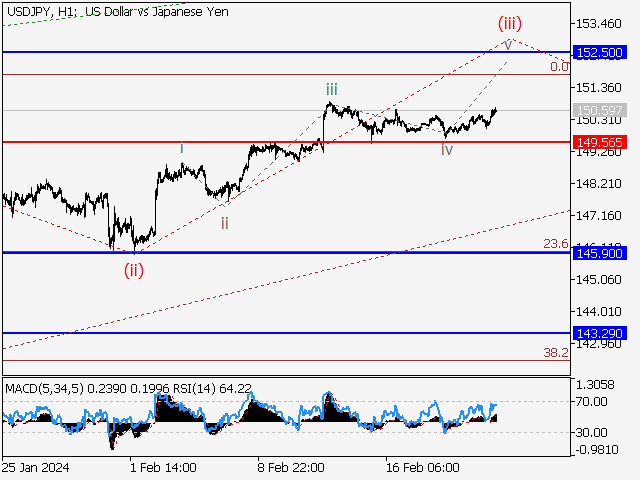Click the 0.0 Fibonacci level label
This screenshot has height=480, width=640.
(559, 67)
